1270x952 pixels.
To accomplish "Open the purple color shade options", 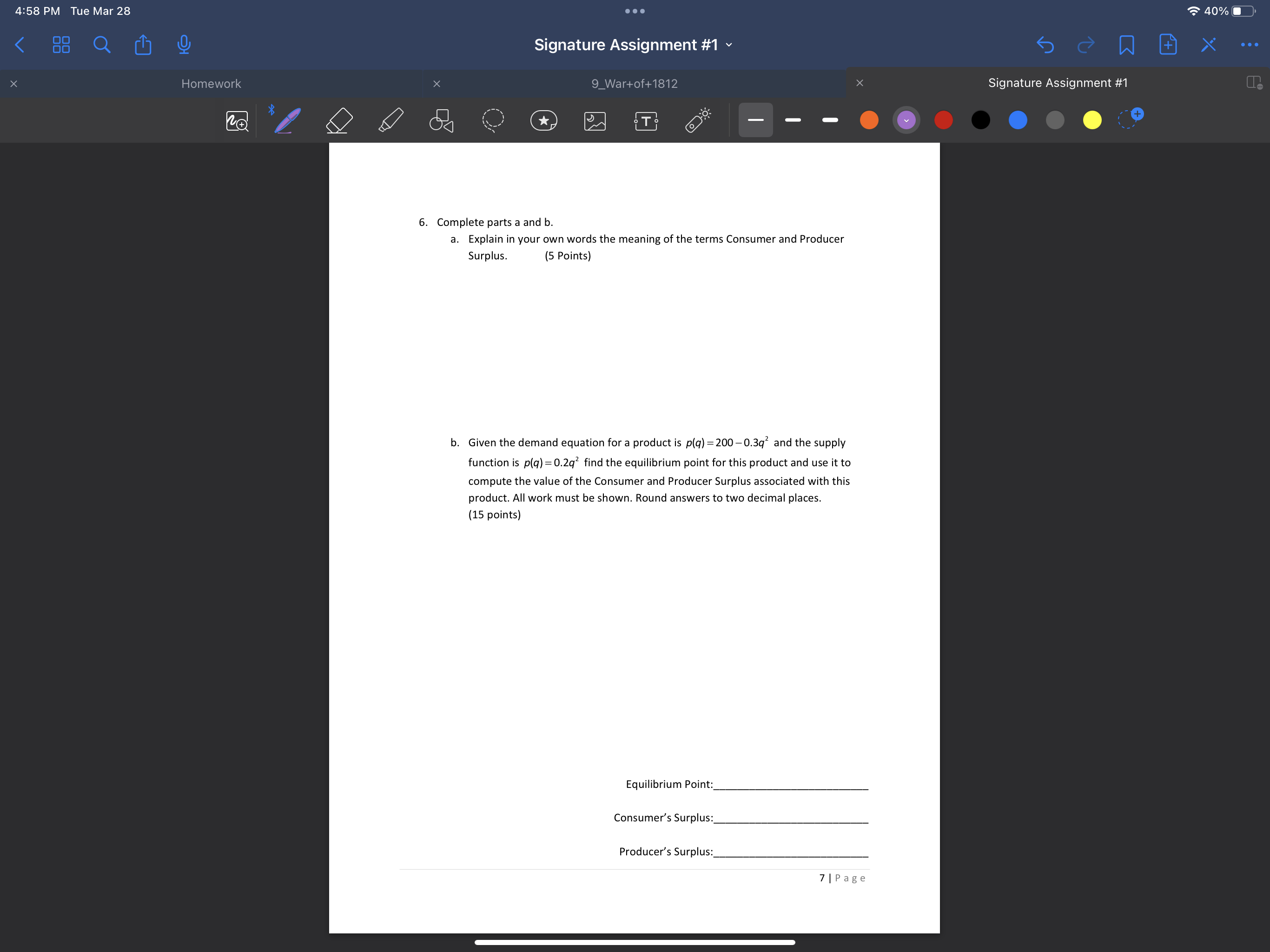I will (x=906, y=120).
